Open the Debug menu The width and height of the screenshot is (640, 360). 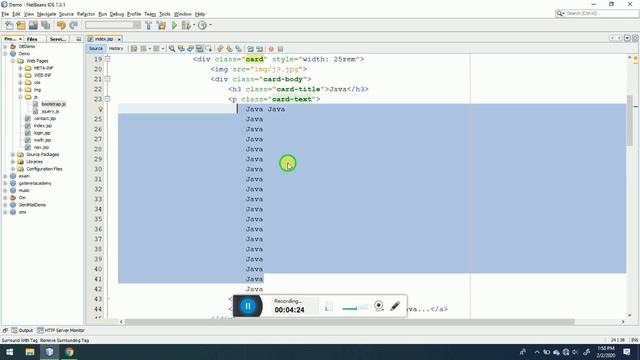click(x=117, y=14)
